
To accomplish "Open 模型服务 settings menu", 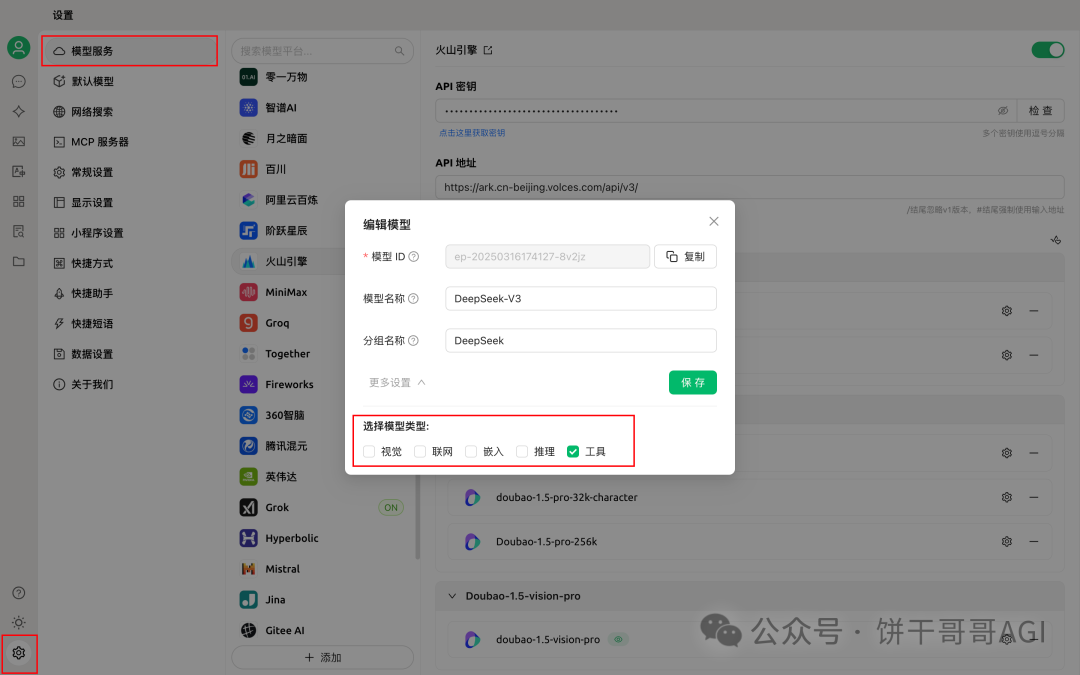I will [x=129, y=51].
